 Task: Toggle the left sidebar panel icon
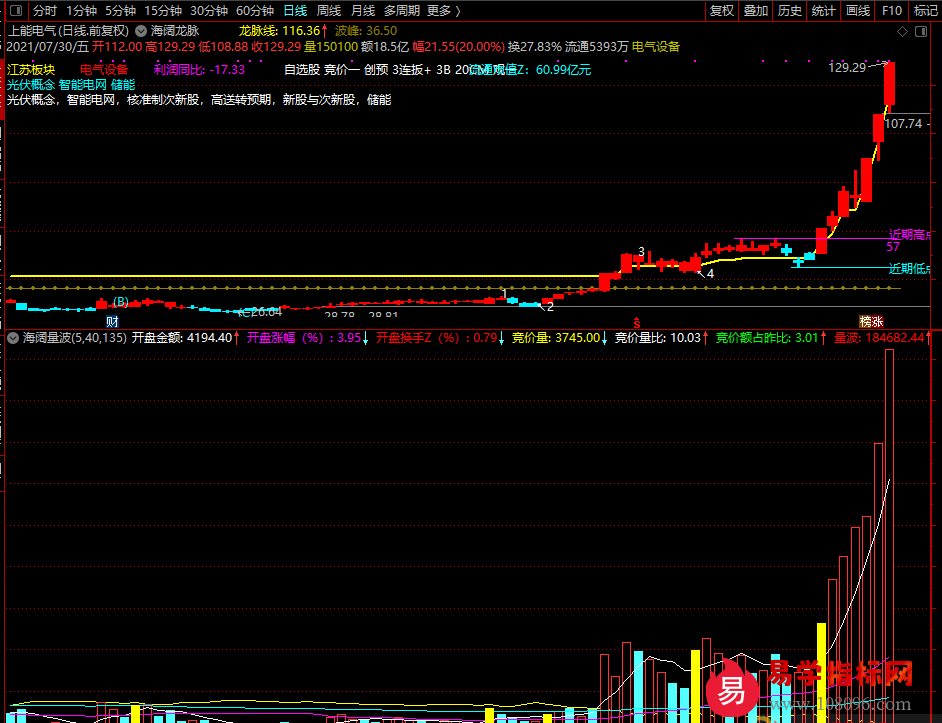tap(16, 11)
